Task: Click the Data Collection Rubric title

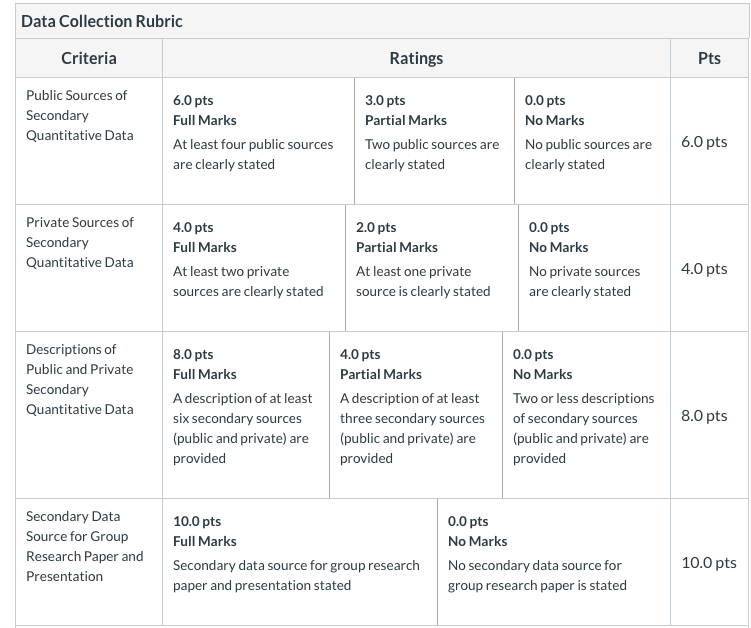Action: 102,22
